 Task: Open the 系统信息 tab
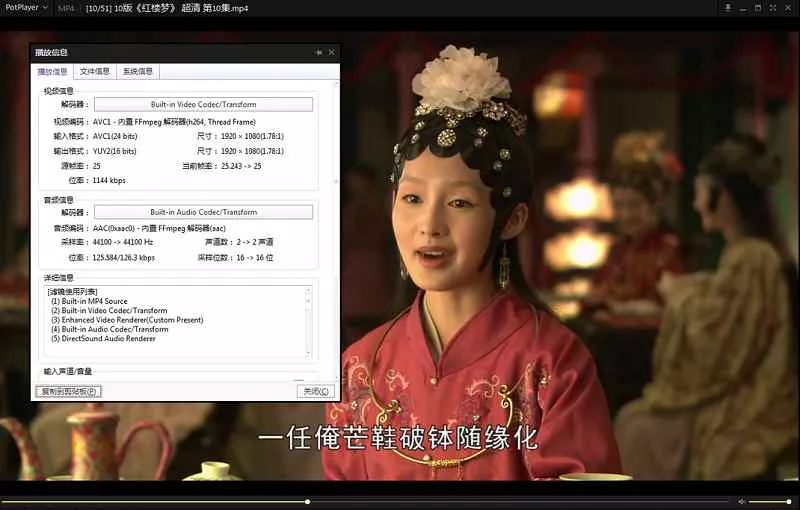138,72
